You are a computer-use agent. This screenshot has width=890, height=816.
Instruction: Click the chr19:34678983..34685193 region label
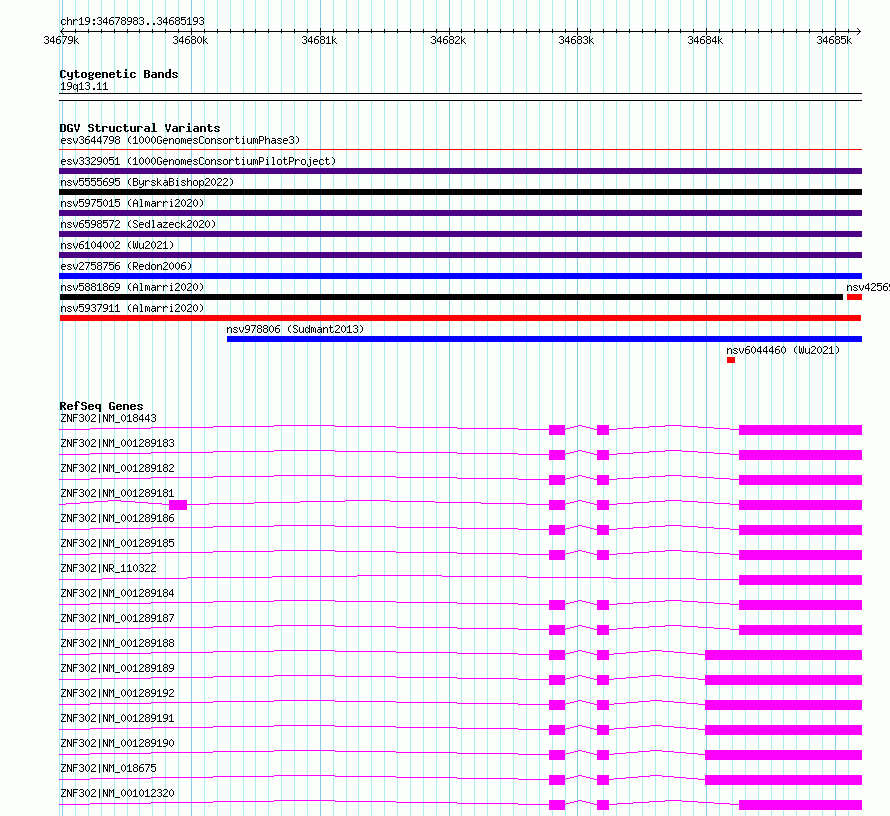[132, 21]
